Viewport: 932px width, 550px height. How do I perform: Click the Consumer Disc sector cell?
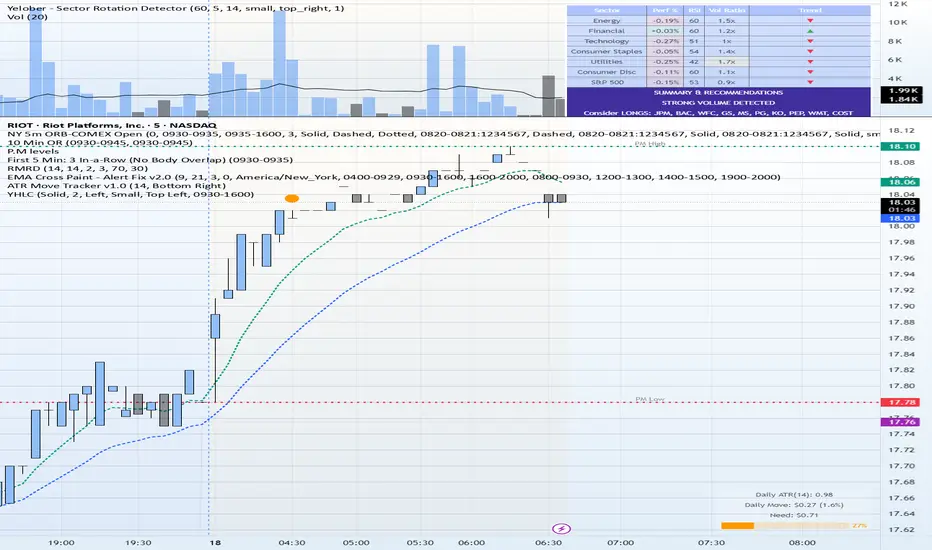tap(606, 72)
